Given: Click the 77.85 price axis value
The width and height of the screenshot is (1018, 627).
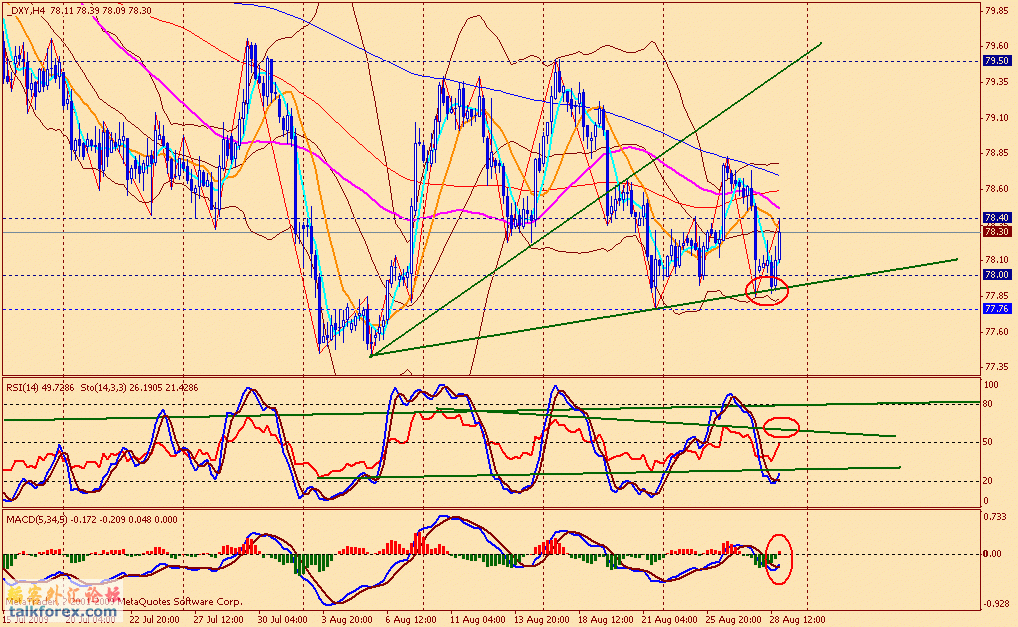Looking at the screenshot, I should click(997, 295).
